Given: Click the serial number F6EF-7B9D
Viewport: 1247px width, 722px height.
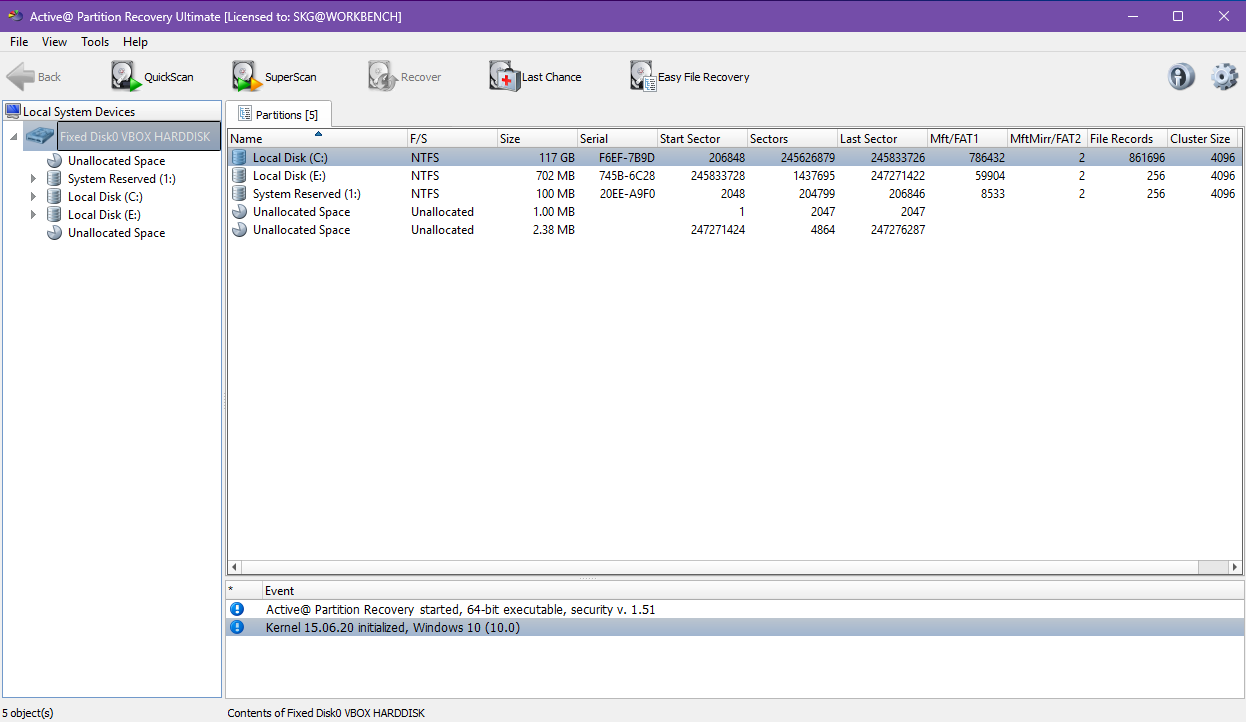Looking at the screenshot, I should point(627,158).
